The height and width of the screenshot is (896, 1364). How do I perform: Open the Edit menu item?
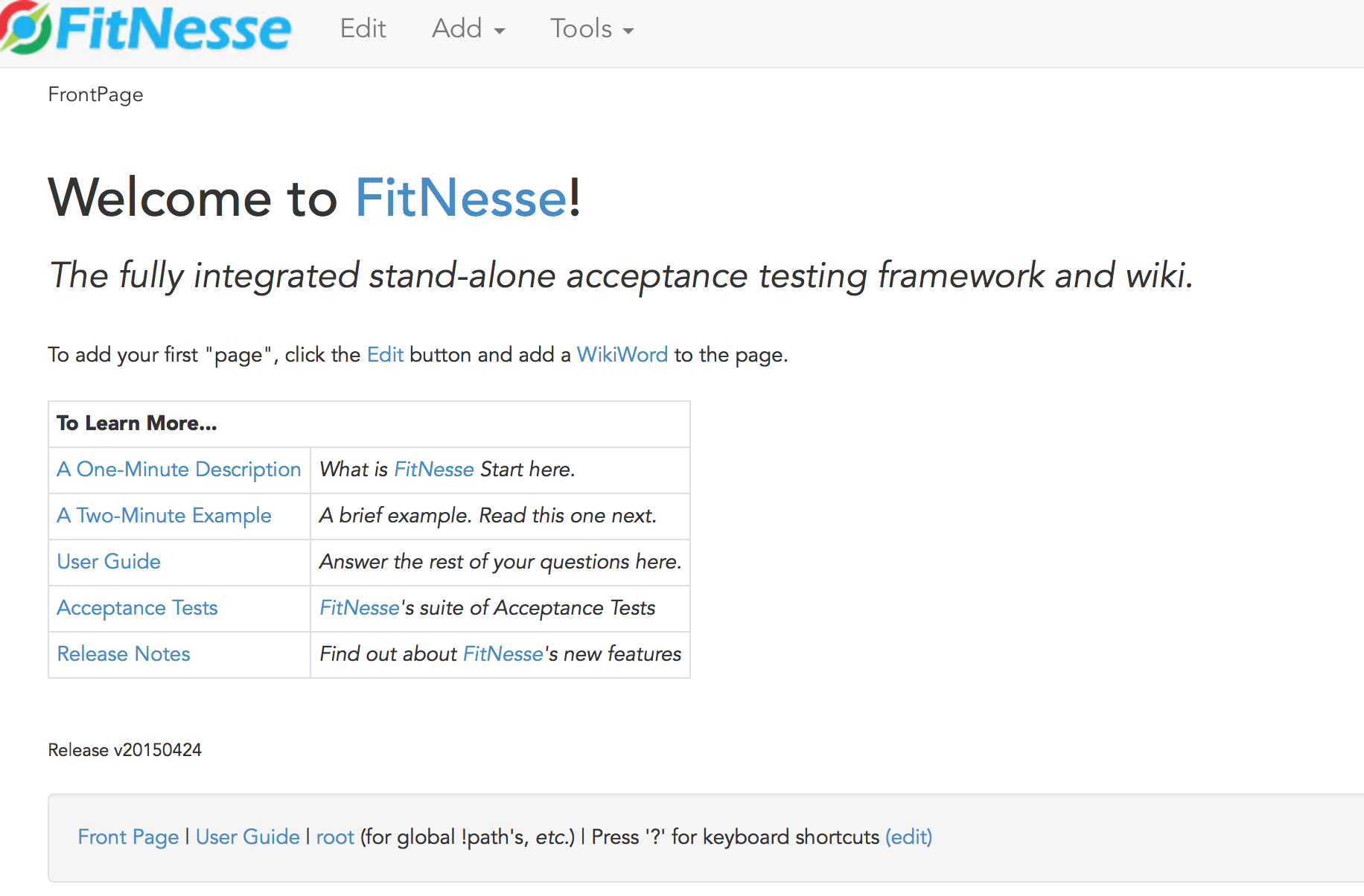click(363, 29)
